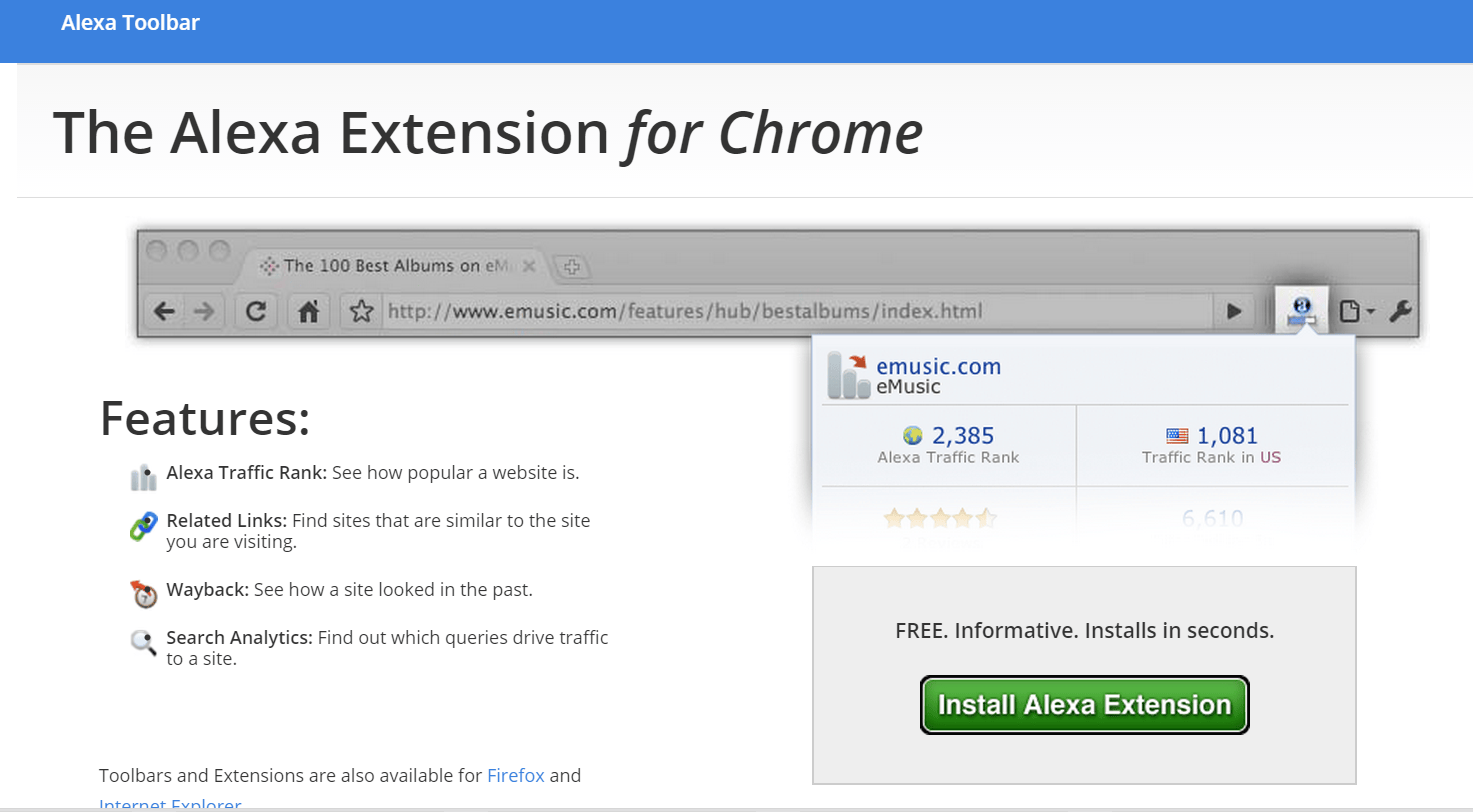
Task: Click the Search Analytics feature text
Action: point(388,648)
